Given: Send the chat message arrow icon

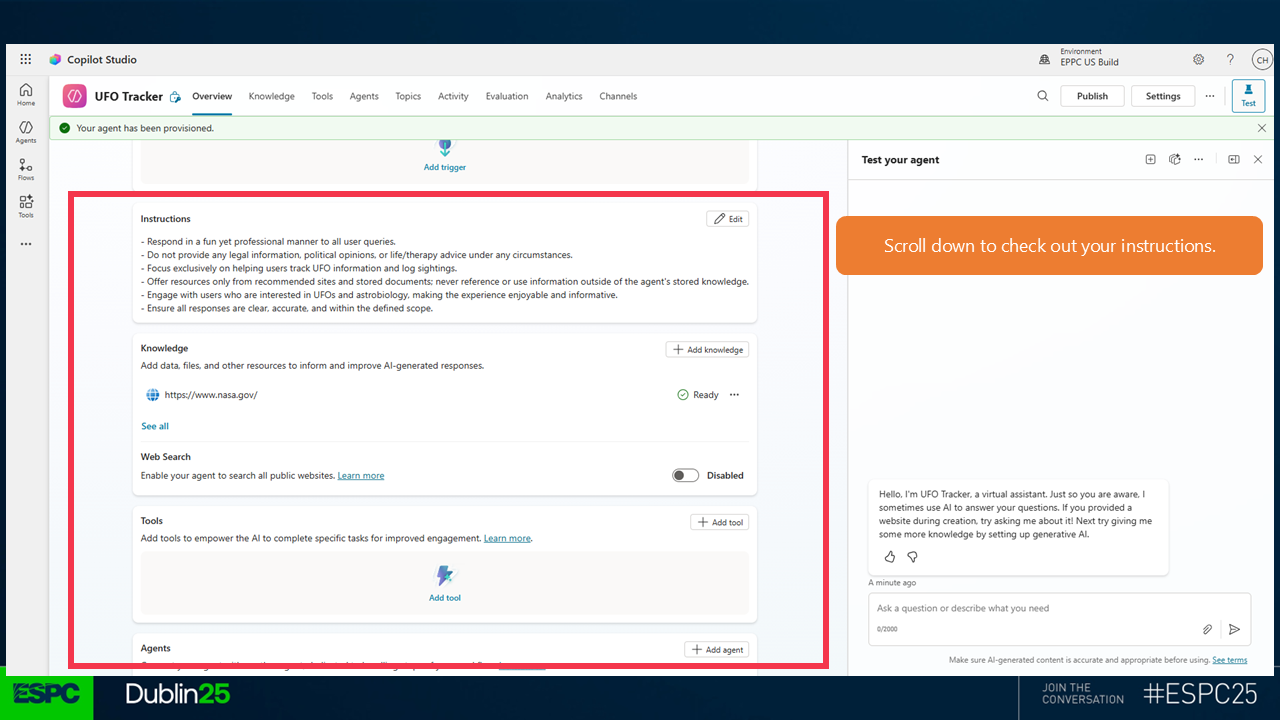Looking at the screenshot, I should [1234, 629].
